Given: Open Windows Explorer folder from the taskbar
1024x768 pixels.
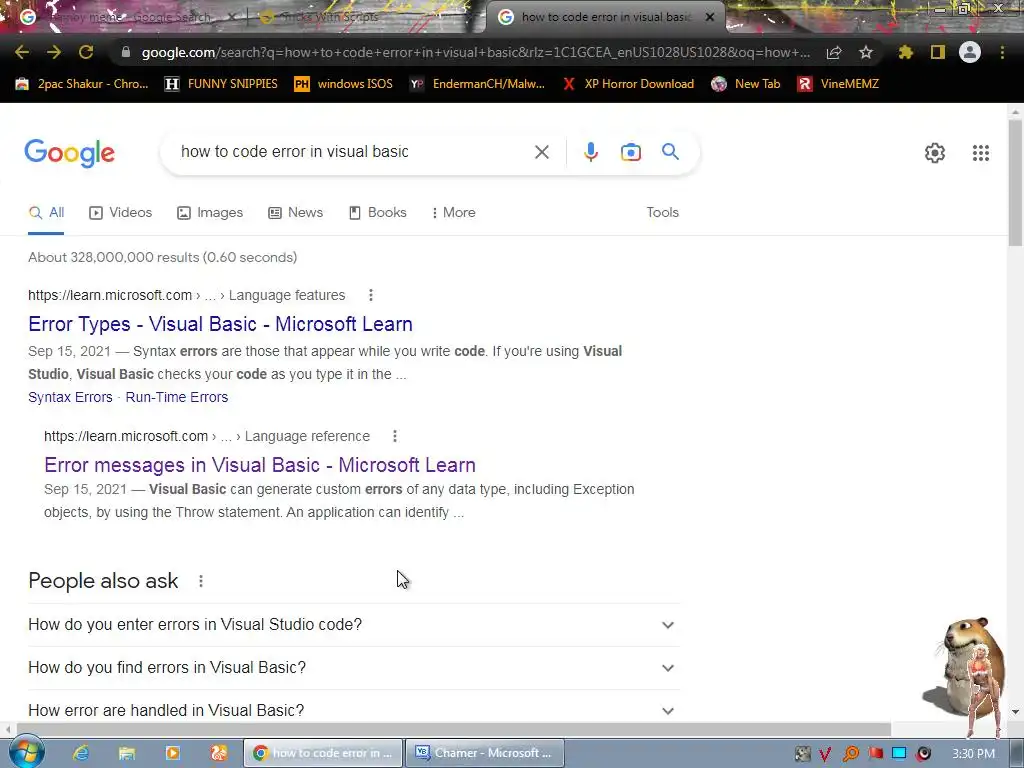Looking at the screenshot, I should tap(127, 753).
